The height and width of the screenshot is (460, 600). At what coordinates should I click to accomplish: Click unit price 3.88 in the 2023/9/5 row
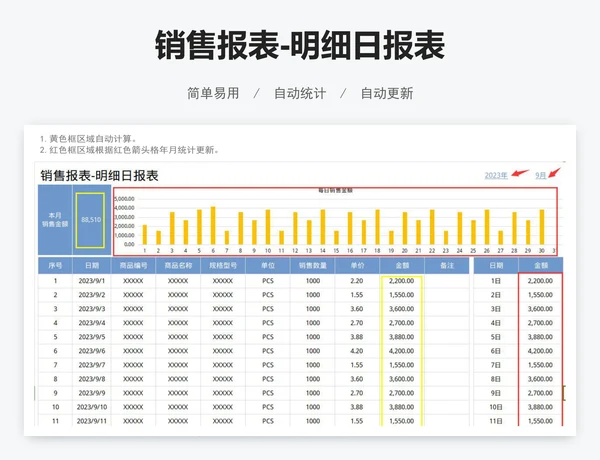[x=357, y=337]
